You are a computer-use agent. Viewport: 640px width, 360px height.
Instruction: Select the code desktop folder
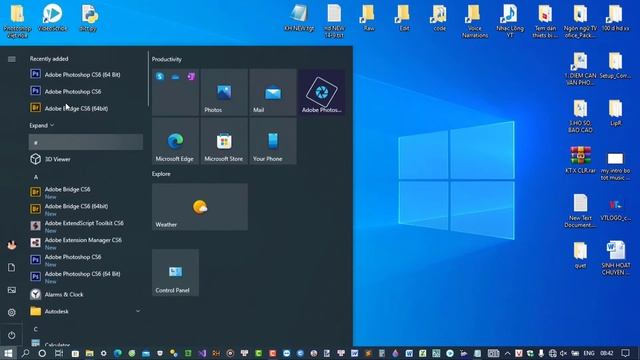[x=439, y=18]
